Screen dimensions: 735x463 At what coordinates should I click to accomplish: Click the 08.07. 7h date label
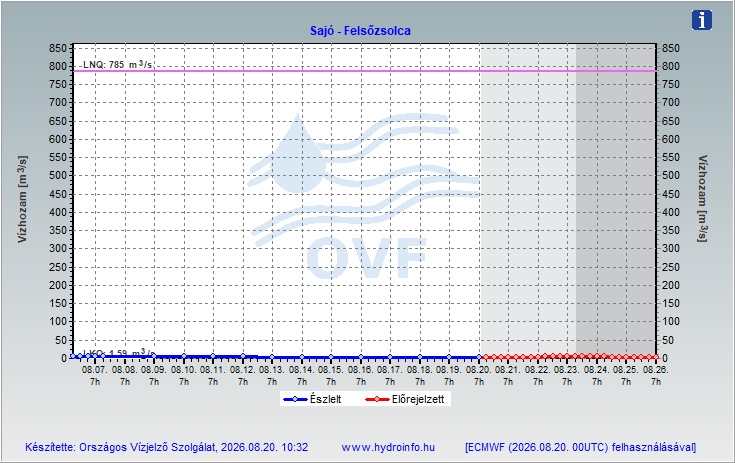tap(95, 375)
